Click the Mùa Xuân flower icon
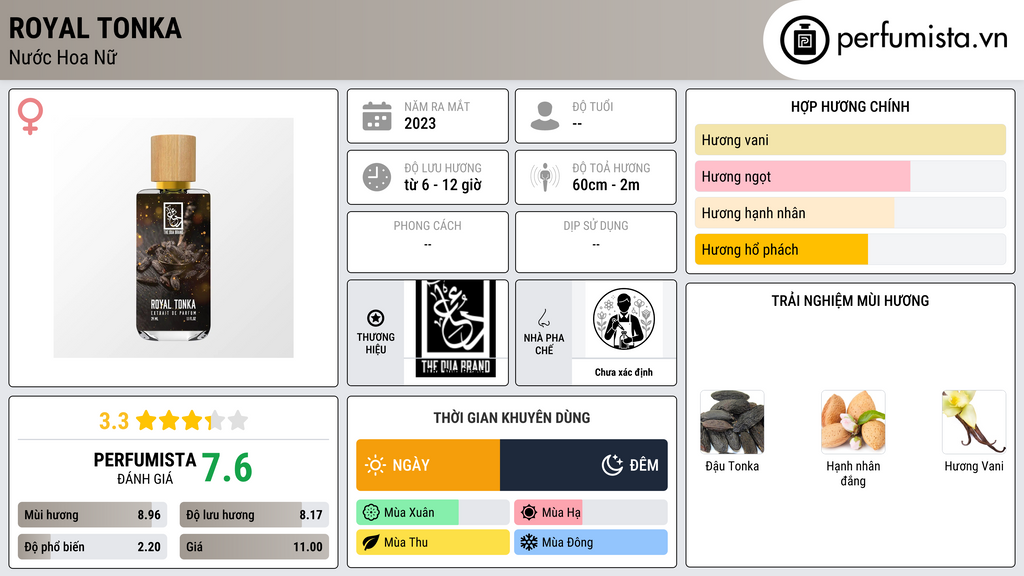Viewport: 1024px width, 576px height. tap(371, 513)
